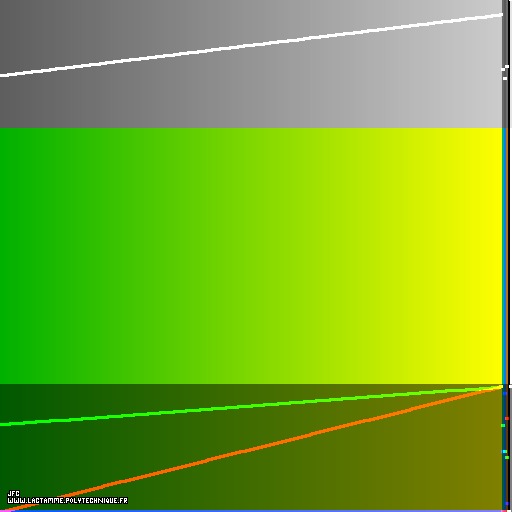Select the cyan marker on right strip
The width and height of the screenshot is (512, 512).
[505, 451]
